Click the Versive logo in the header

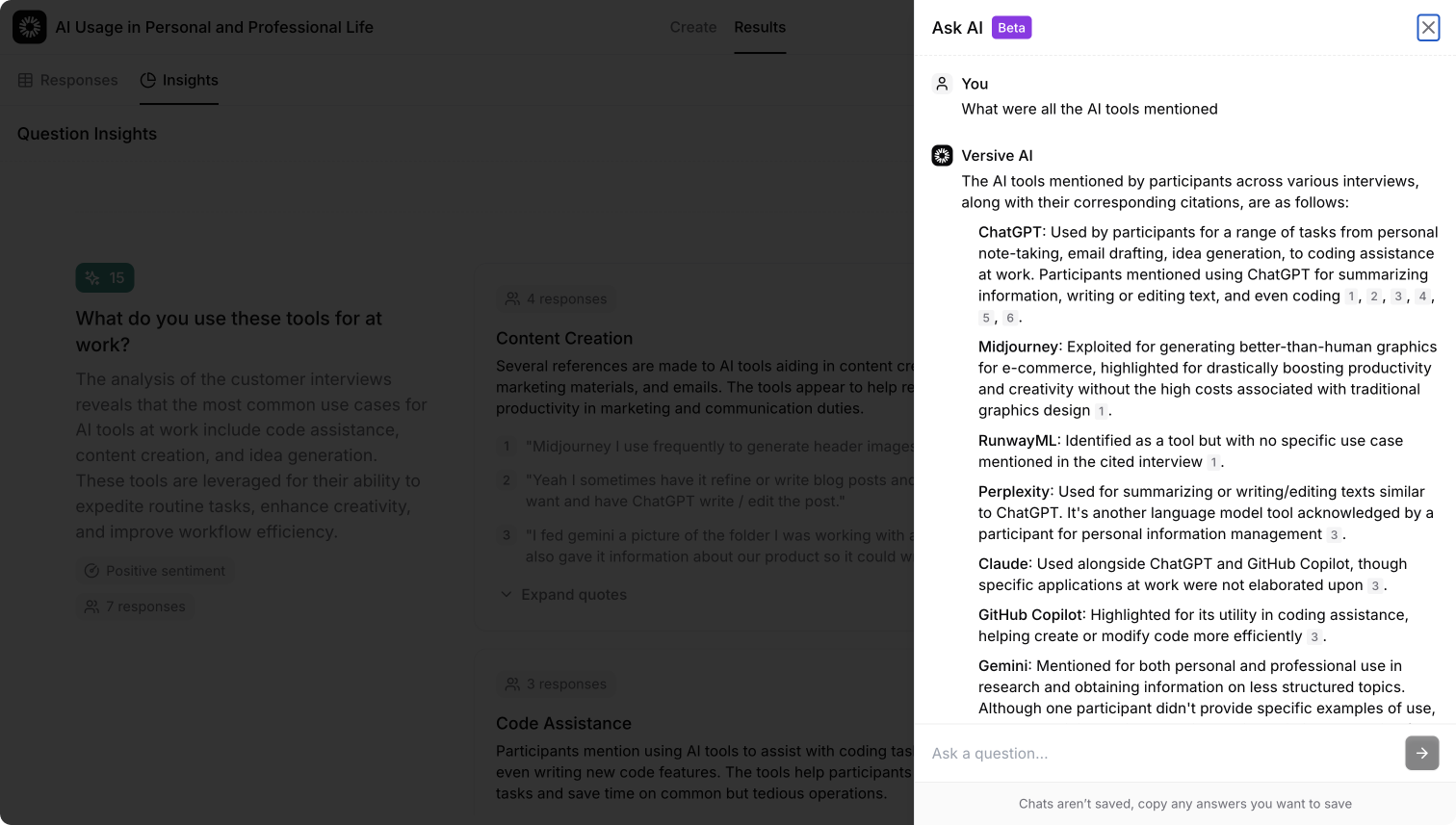[30, 27]
